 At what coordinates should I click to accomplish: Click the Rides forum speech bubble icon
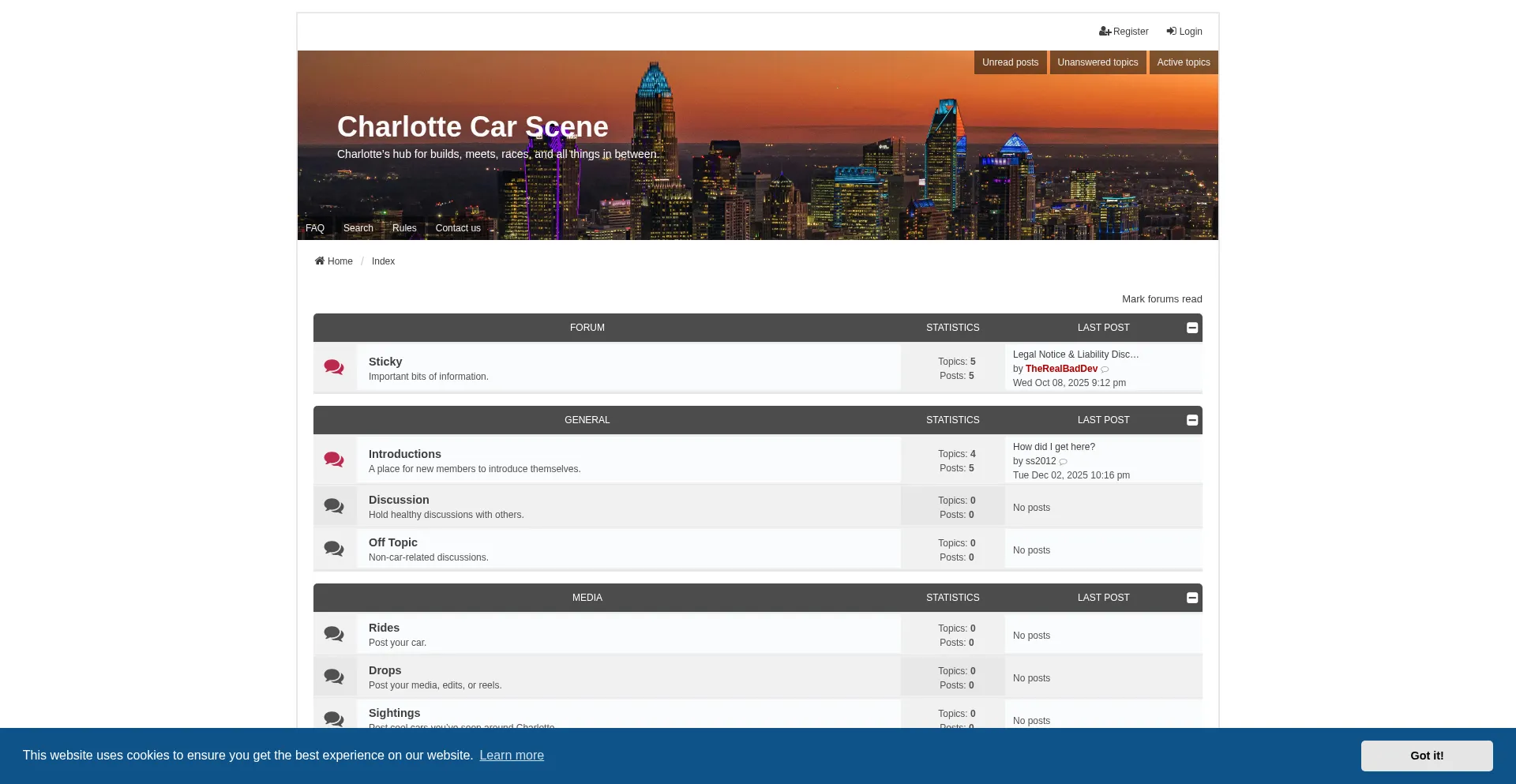tap(334, 634)
